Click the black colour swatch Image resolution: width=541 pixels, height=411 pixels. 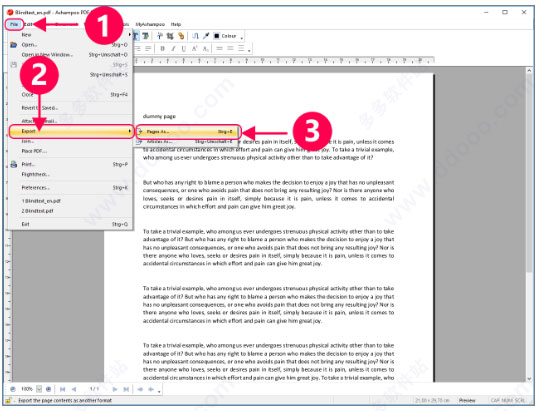click(x=216, y=36)
